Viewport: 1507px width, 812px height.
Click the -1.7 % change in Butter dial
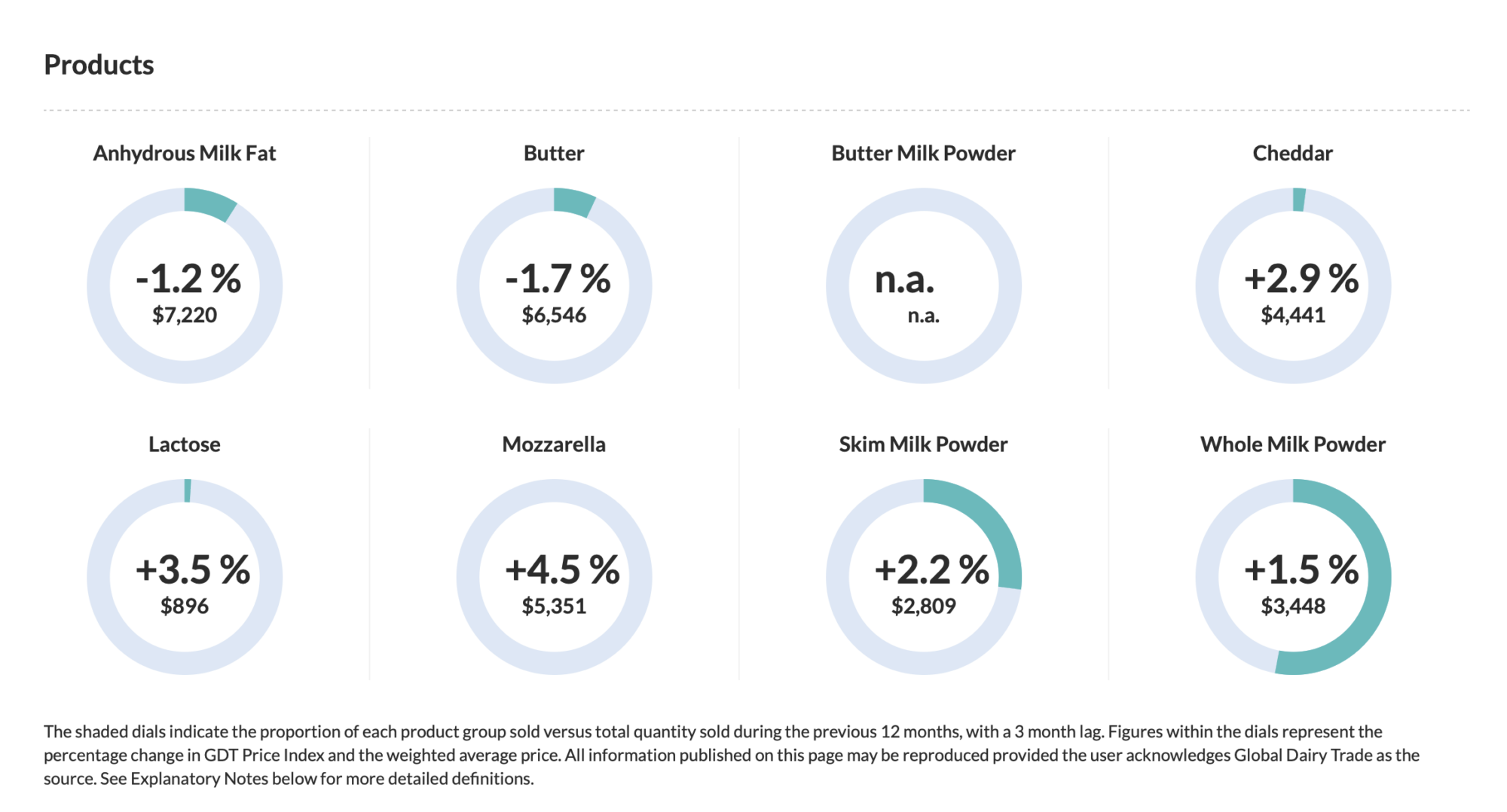coord(558,279)
